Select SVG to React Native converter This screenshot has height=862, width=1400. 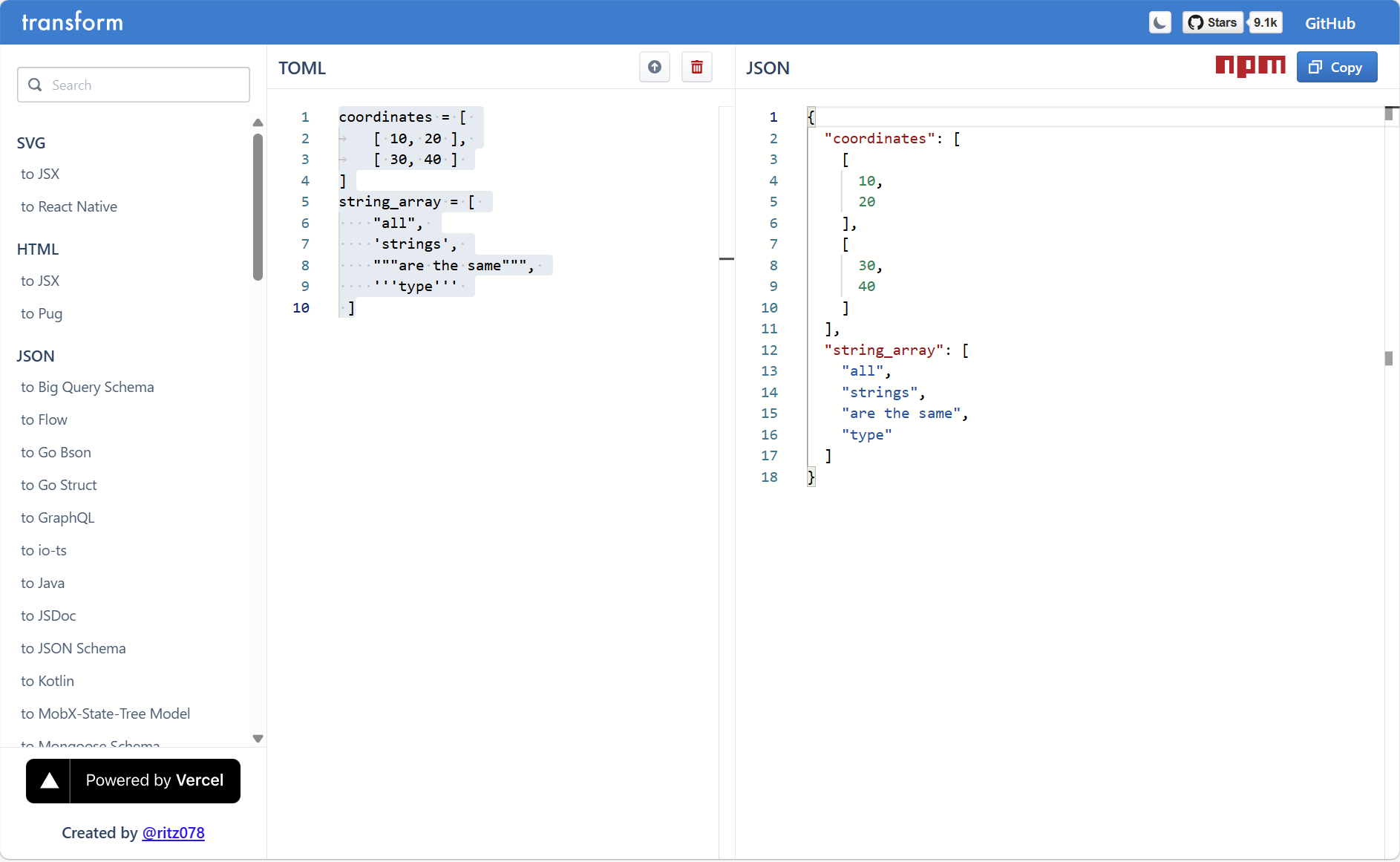[x=69, y=206]
